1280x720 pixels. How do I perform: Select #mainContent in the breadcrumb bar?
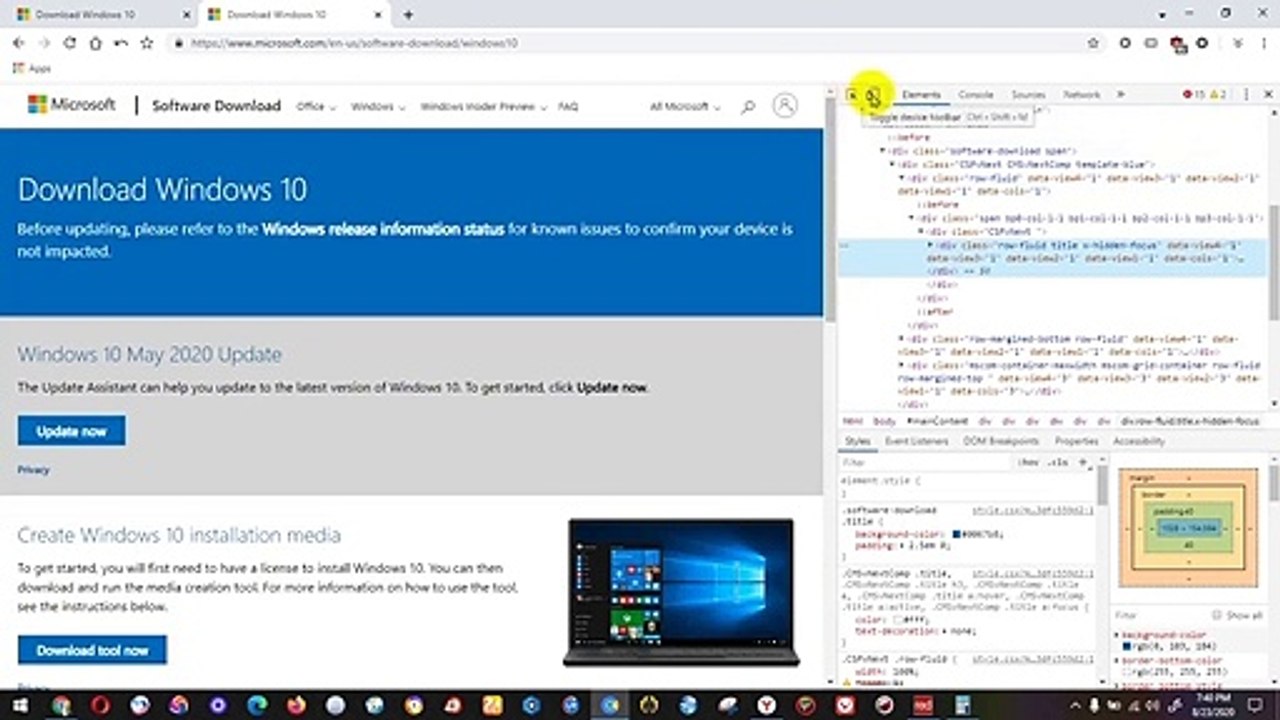pyautogui.click(x=937, y=422)
